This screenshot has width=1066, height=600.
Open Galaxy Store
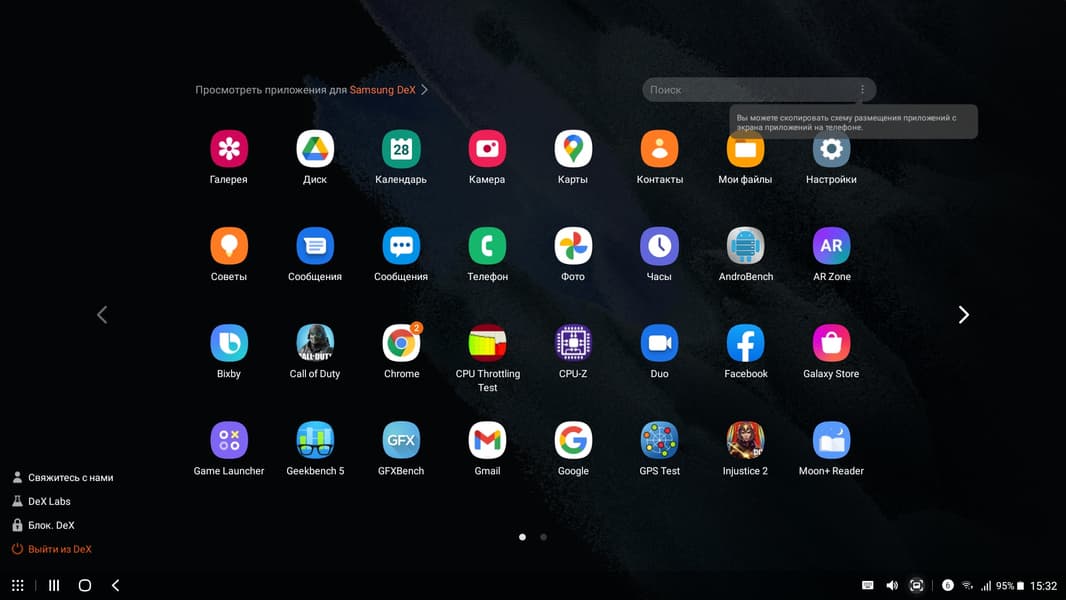(x=831, y=343)
